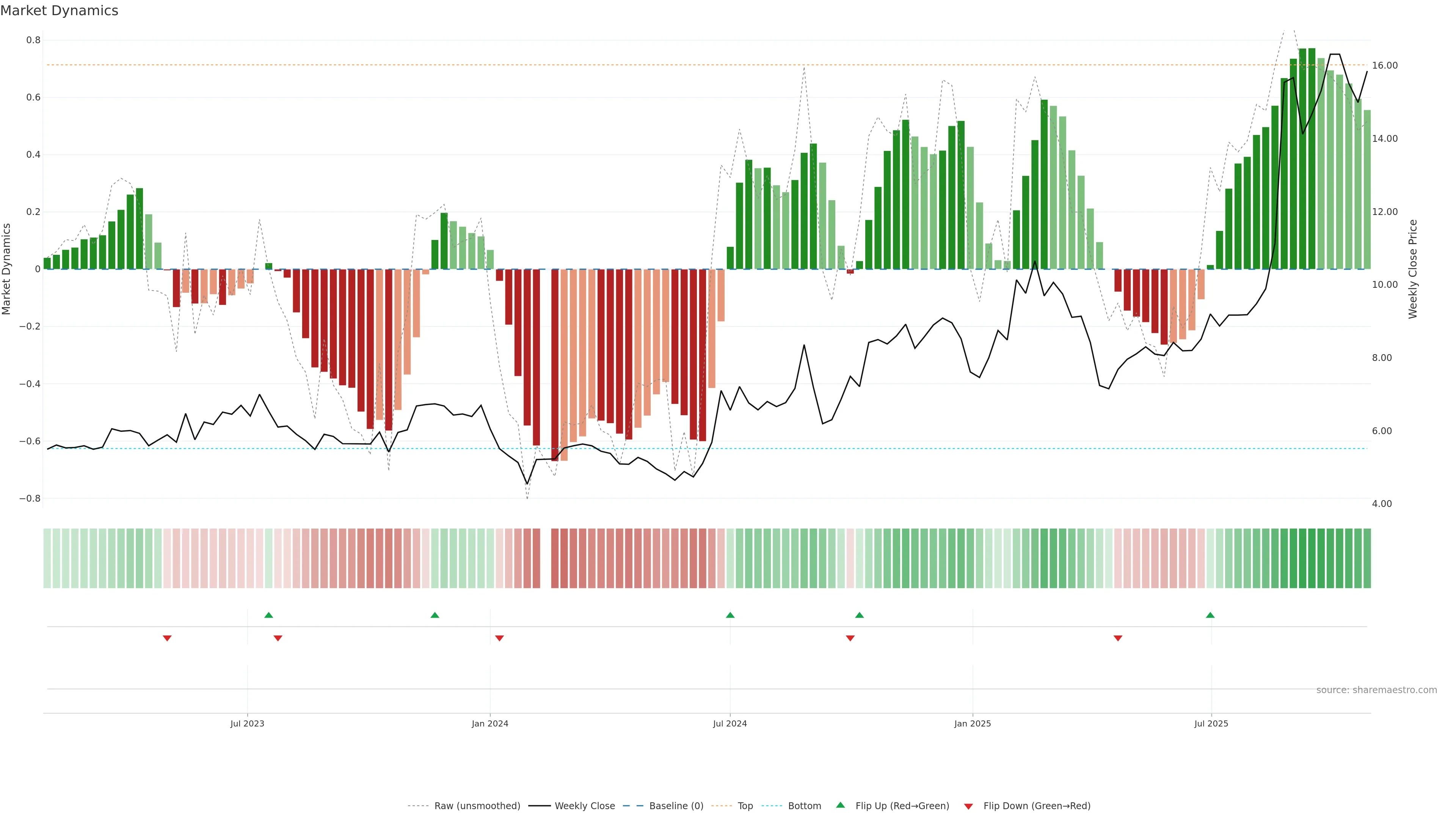Click the last red flip-down marker in 2025
The height and width of the screenshot is (819, 1456).
pyautogui.click(x=1117, y=638)
